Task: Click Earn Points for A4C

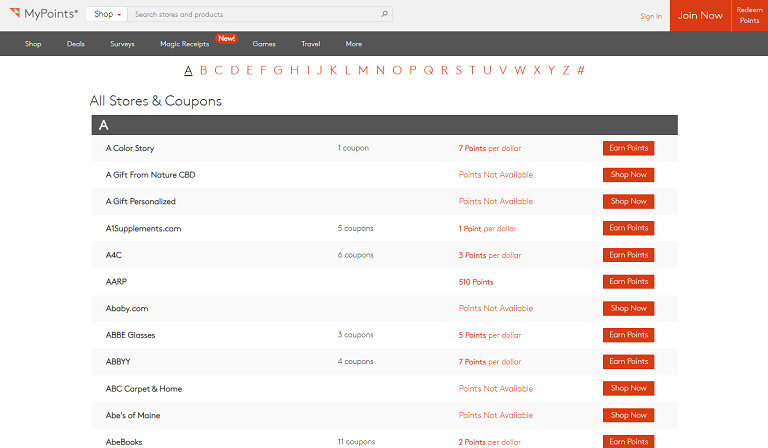Action: click(628, 255)
